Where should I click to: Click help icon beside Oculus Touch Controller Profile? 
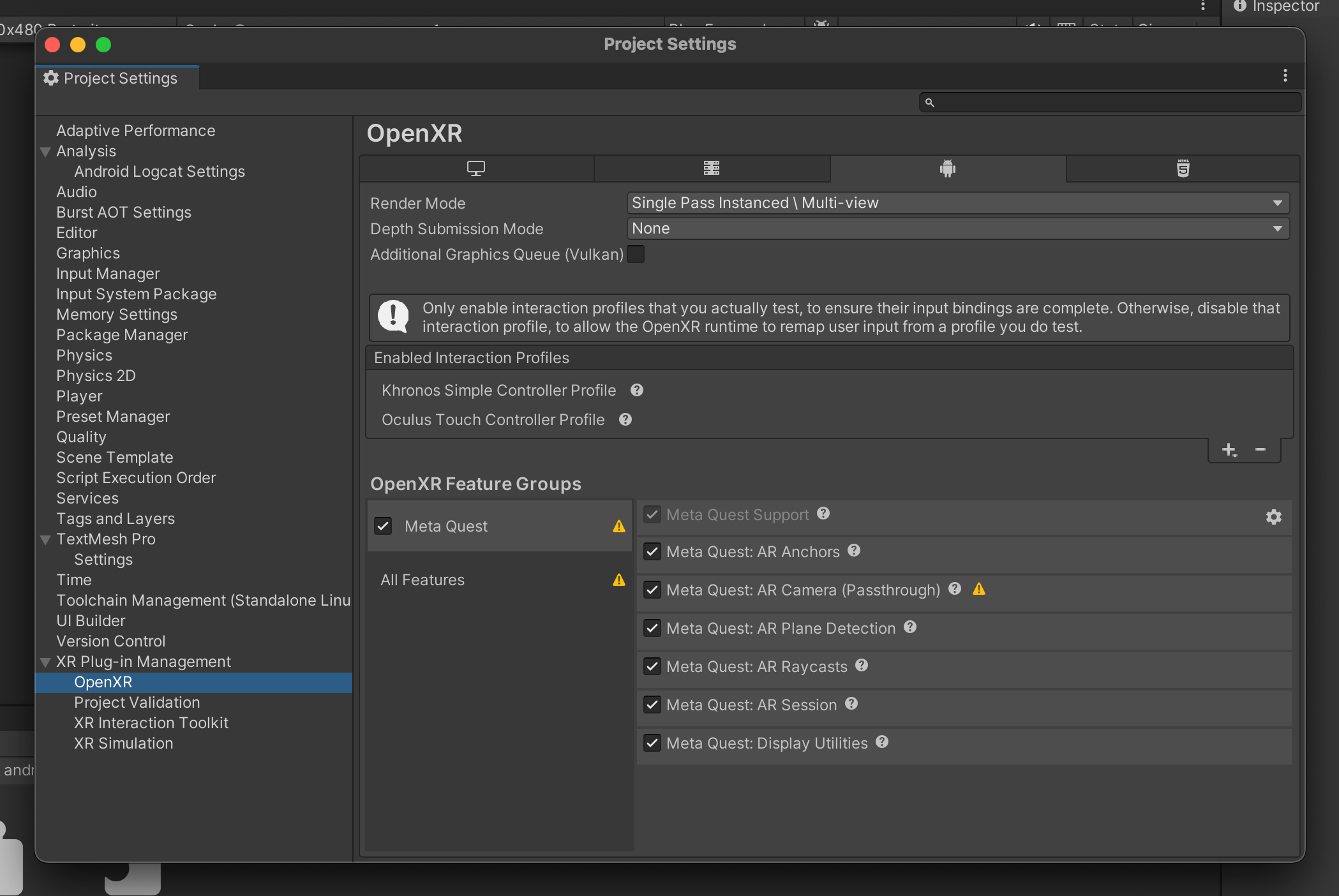pos(625,419)
